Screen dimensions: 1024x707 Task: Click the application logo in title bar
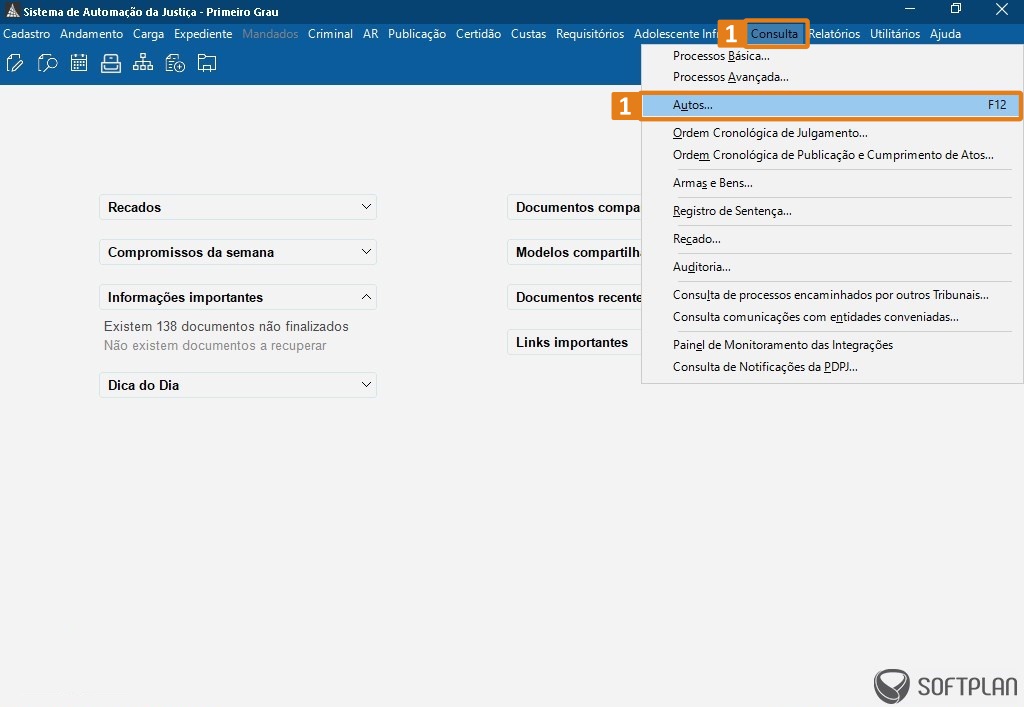12,10
